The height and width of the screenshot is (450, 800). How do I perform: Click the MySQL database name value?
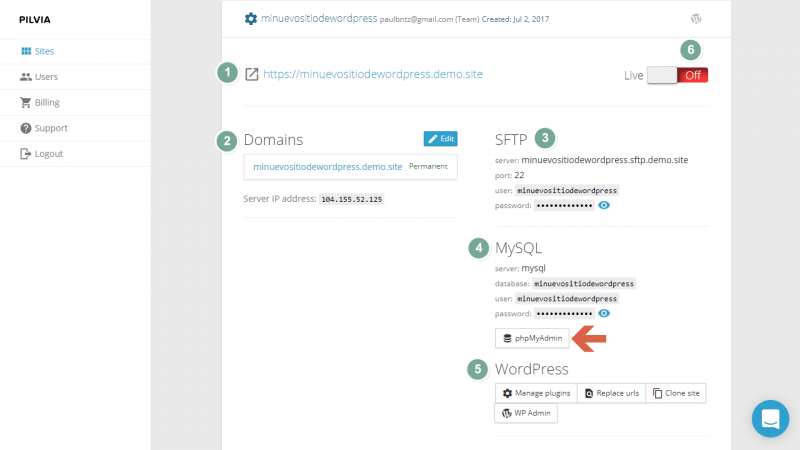pyautogui.click(x=584, y=284)
